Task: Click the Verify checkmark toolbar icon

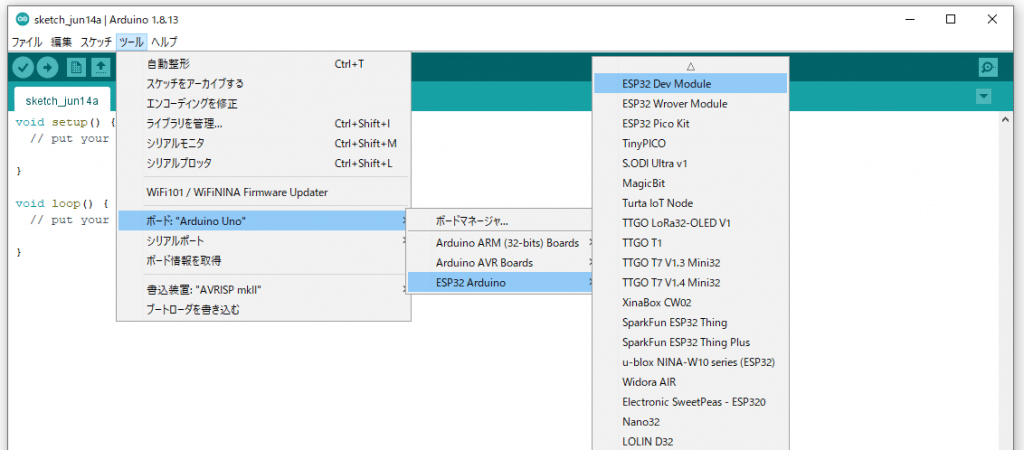Action: pyautogui.click(x=22, y=67)
